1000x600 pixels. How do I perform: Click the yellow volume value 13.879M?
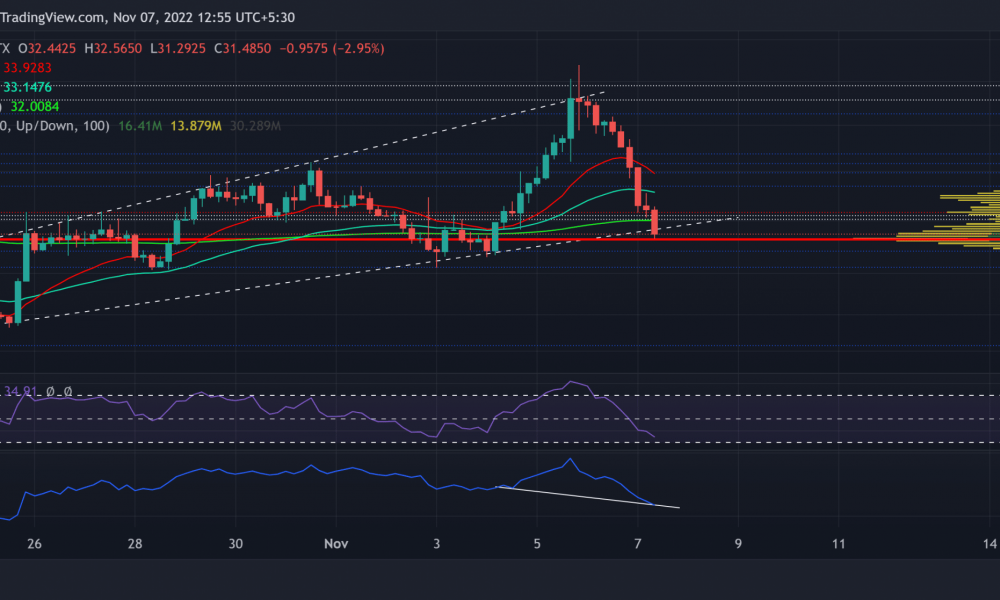pyautogui.click(x=196, y=126)
